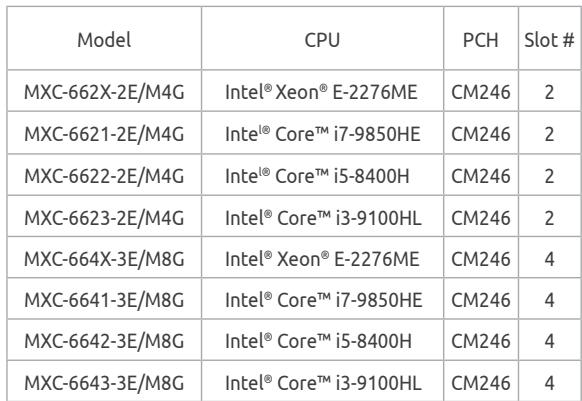Click the CPU column header
Screen dimensions: 582x401
(322, 40)
